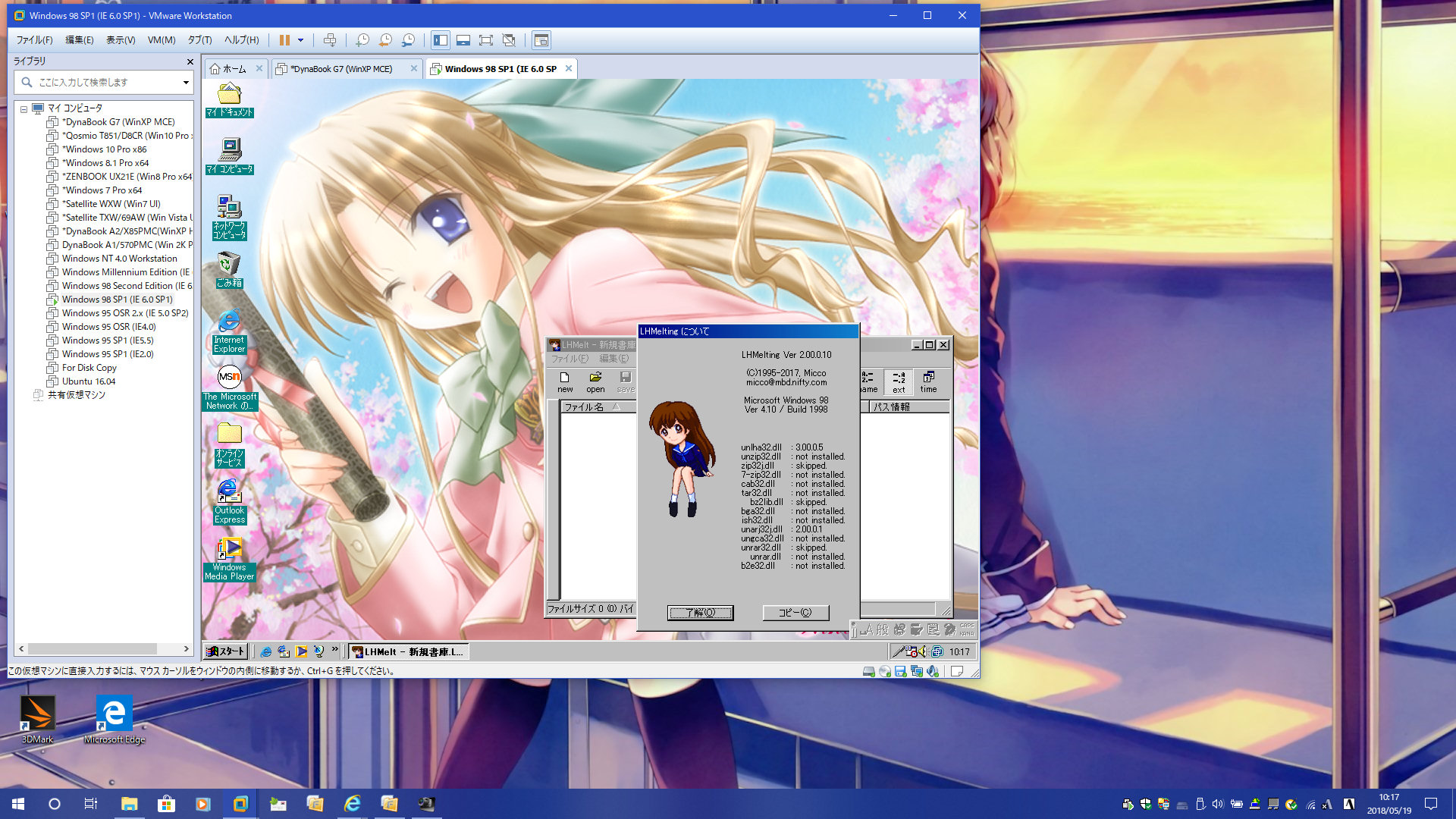The width and height of the screenshot is (1456, 819).
Task: Close the ライブラリ library panel
Action: [190, 61]
